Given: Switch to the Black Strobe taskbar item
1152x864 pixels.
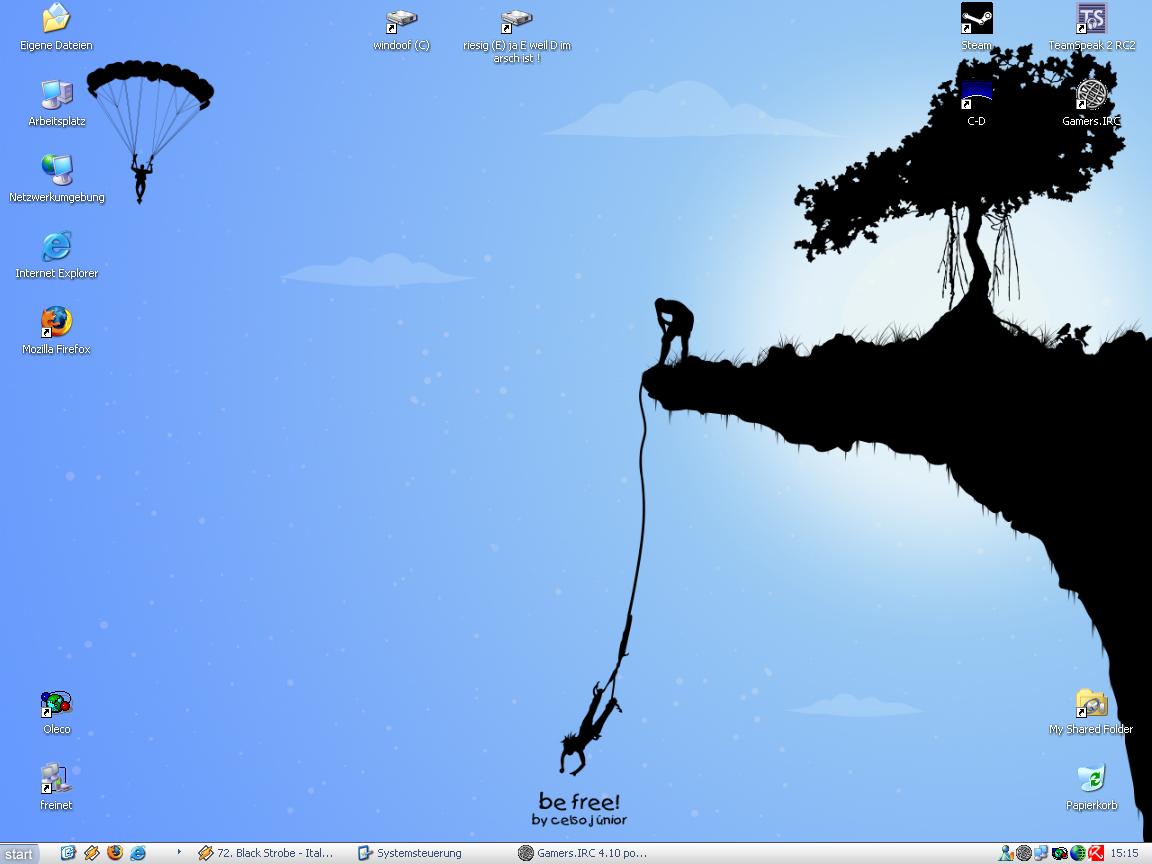Looking at the screenshot, I should (x=267, y=853).
